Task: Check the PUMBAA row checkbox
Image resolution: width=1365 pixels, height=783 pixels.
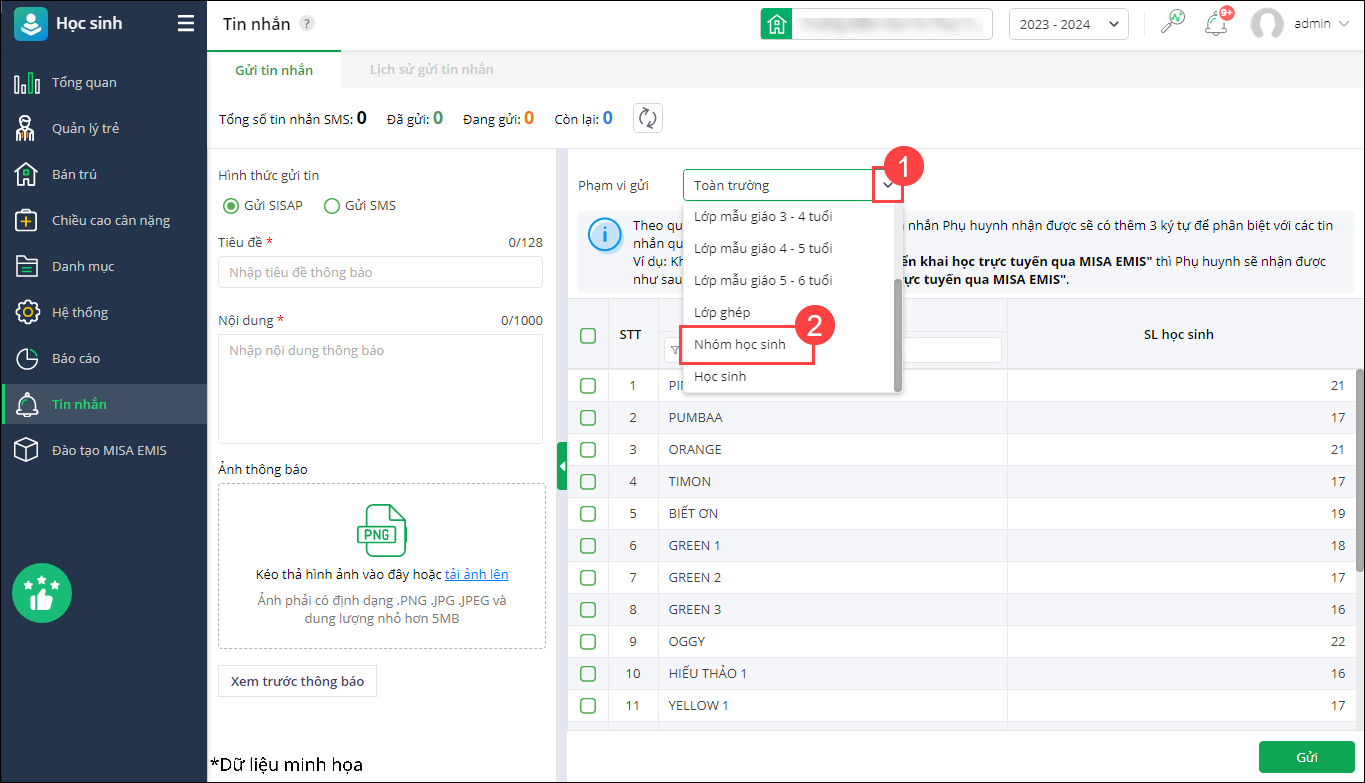Action: [588, 417]
